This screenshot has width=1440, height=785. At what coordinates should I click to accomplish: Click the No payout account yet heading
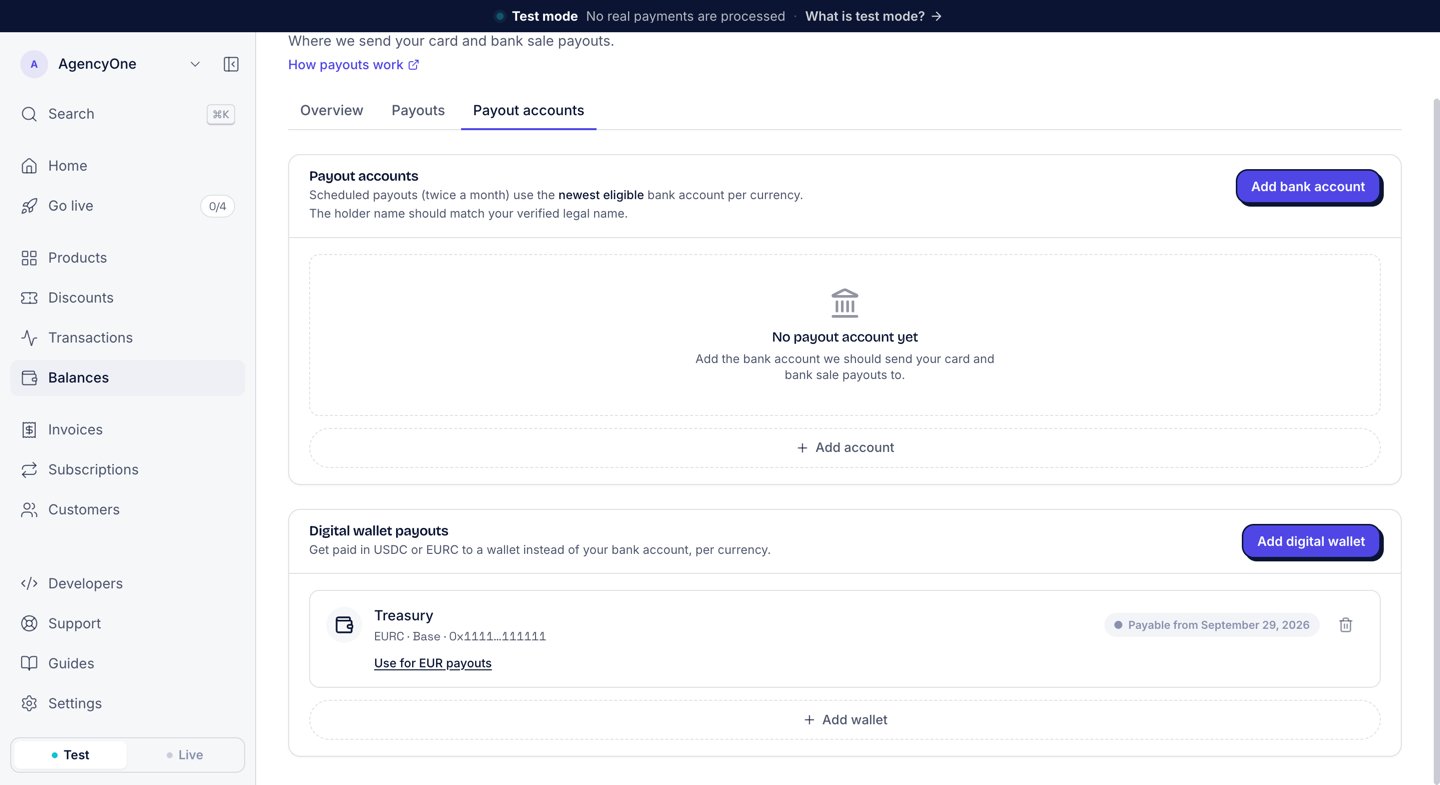coord(845,337)
